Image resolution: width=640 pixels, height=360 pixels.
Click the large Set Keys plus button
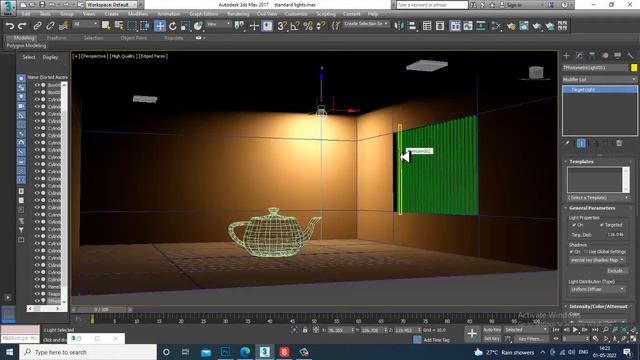(x=472, y=334)
